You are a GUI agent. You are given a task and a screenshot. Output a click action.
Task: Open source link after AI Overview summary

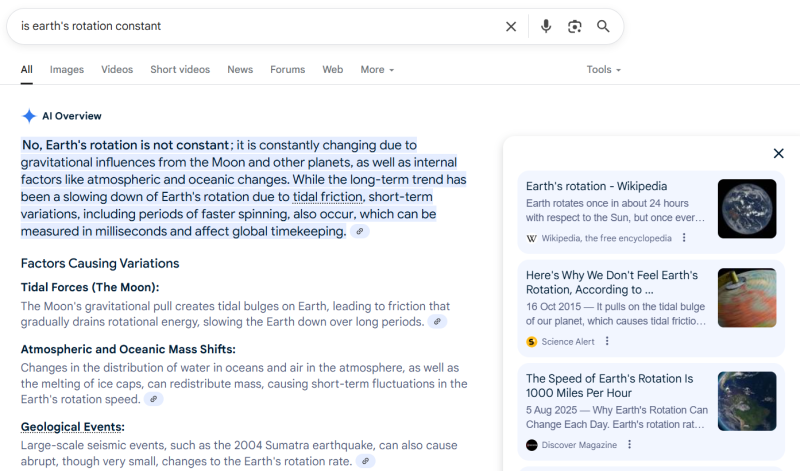tap(360, 232)
